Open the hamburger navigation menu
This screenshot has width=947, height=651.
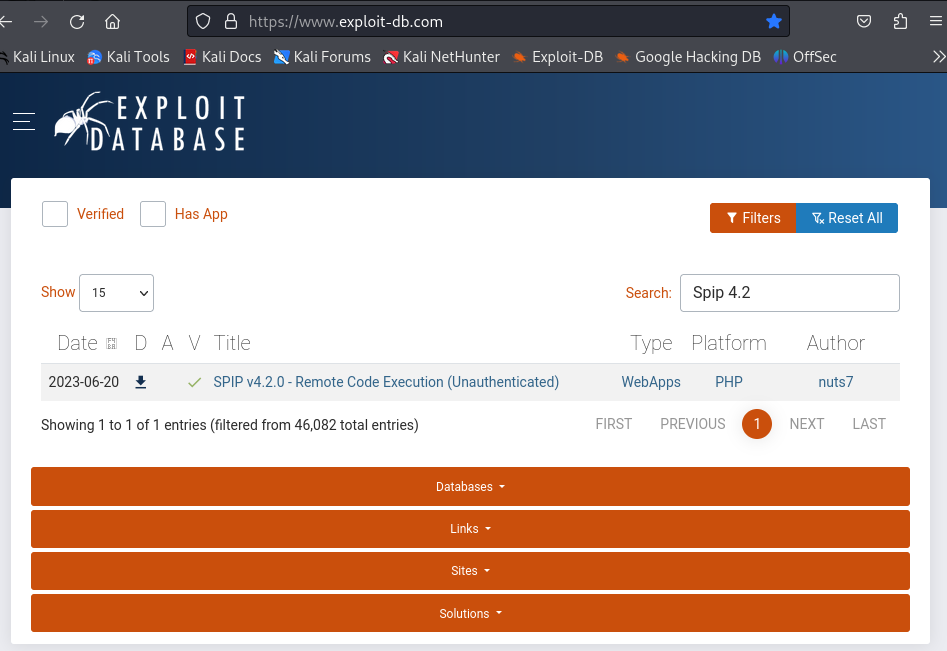coord(24,121)
